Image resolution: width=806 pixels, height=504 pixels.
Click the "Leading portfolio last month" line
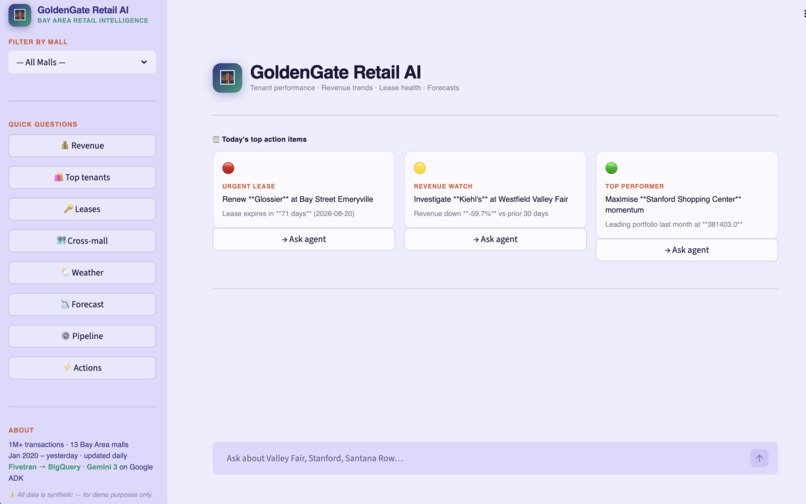[674, 224]
